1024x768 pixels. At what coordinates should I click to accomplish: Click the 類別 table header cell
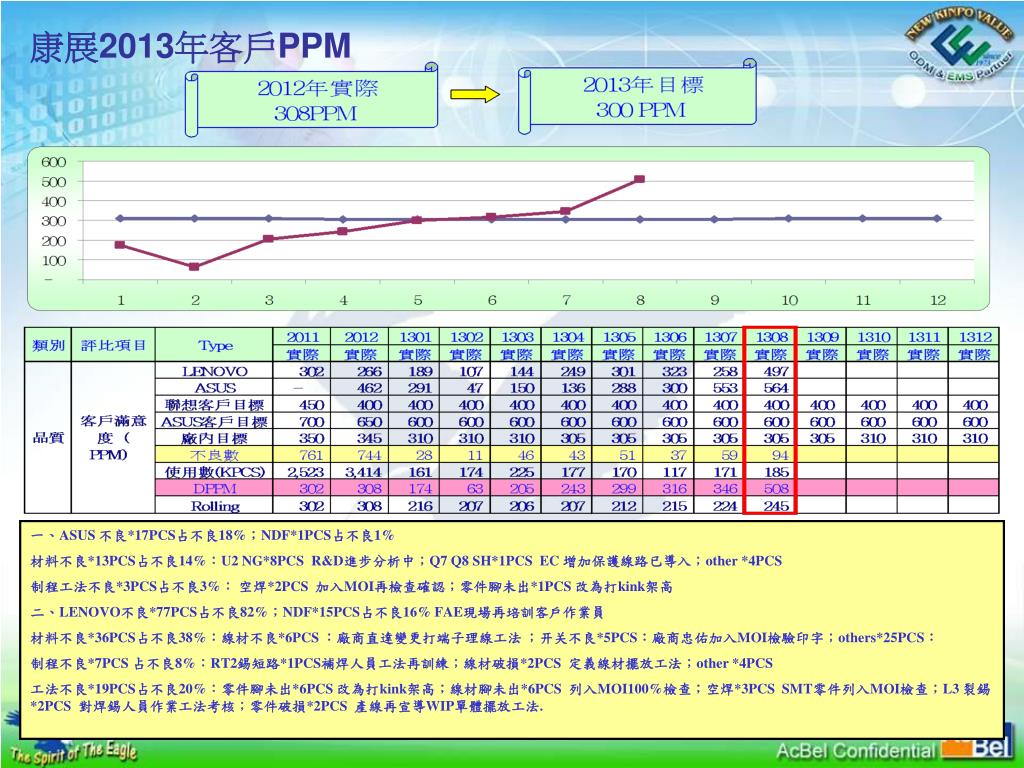click(x=48, y=345)
